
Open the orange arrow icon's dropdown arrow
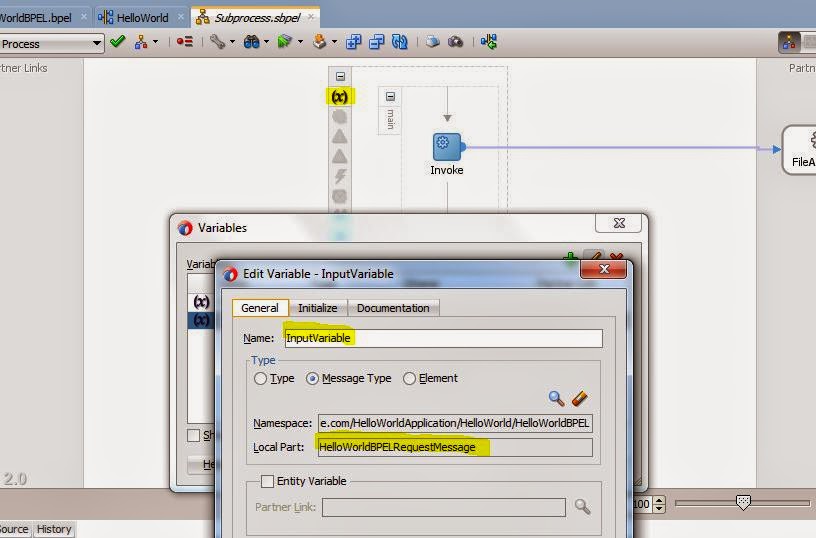point(334,42)
